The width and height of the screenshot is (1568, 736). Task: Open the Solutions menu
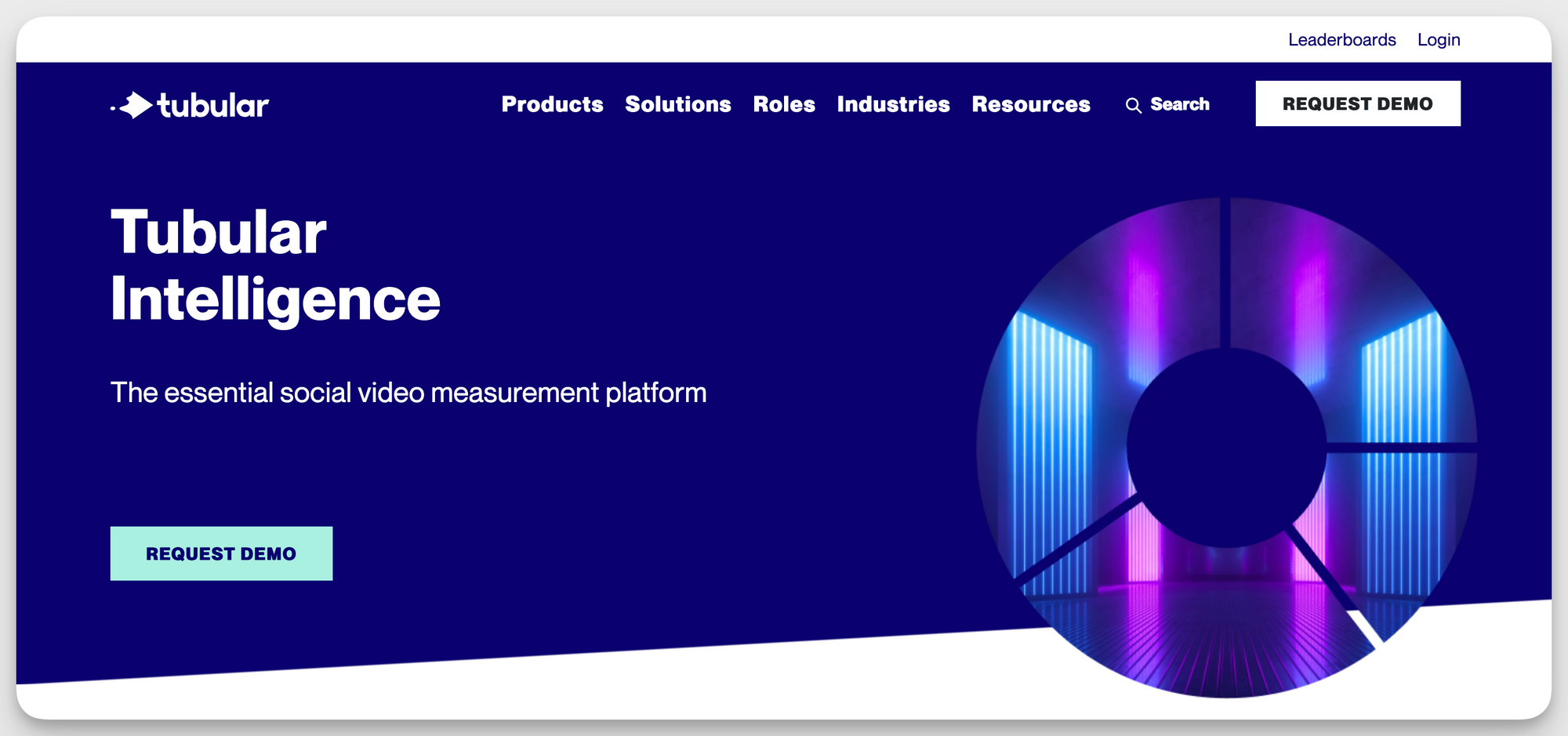678,104
